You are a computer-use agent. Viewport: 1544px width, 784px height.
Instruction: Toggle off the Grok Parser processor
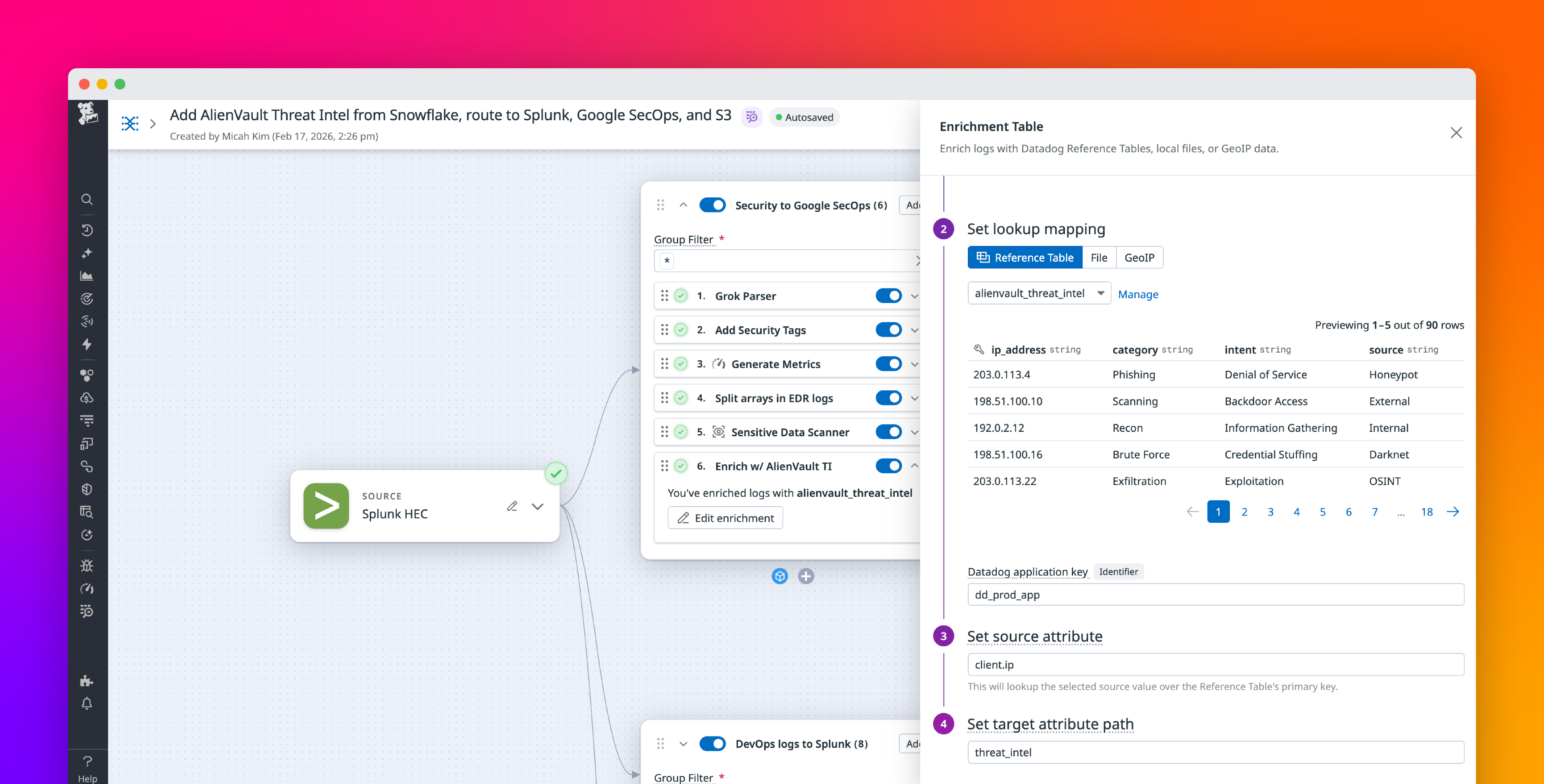tap(888, 295)
